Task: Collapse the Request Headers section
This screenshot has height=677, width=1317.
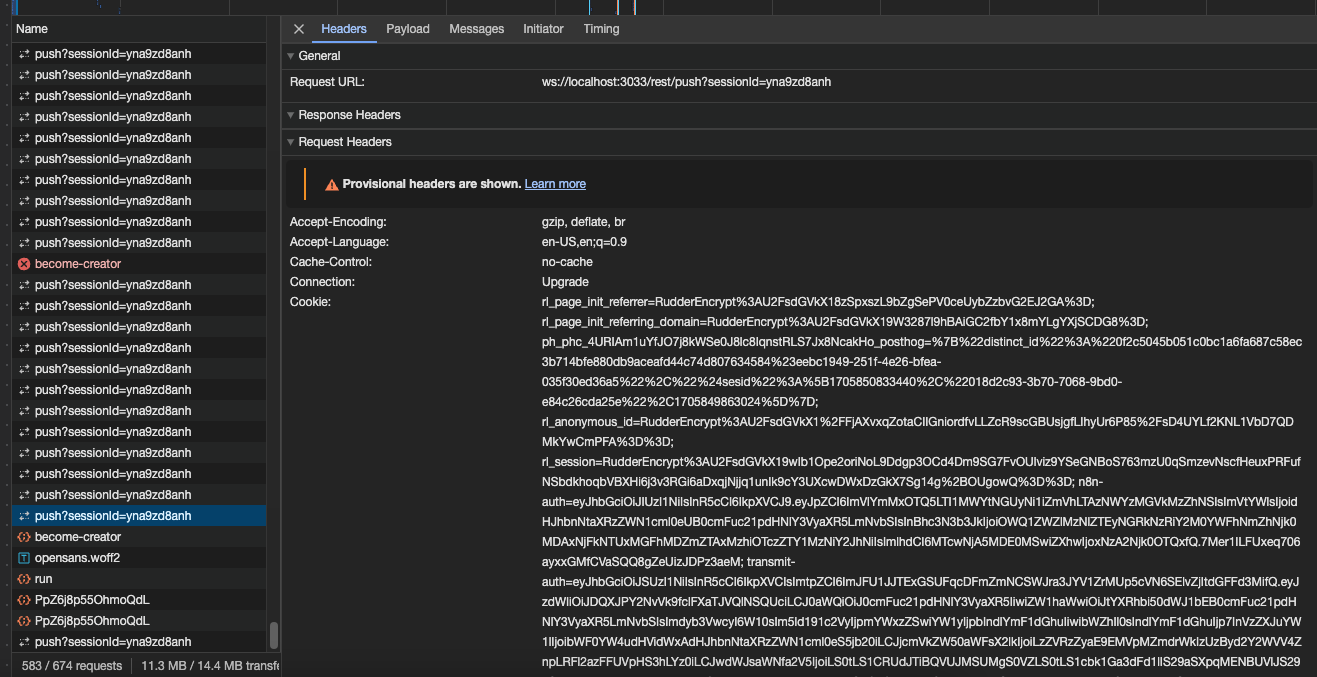Action: click(x=290, y=141)
